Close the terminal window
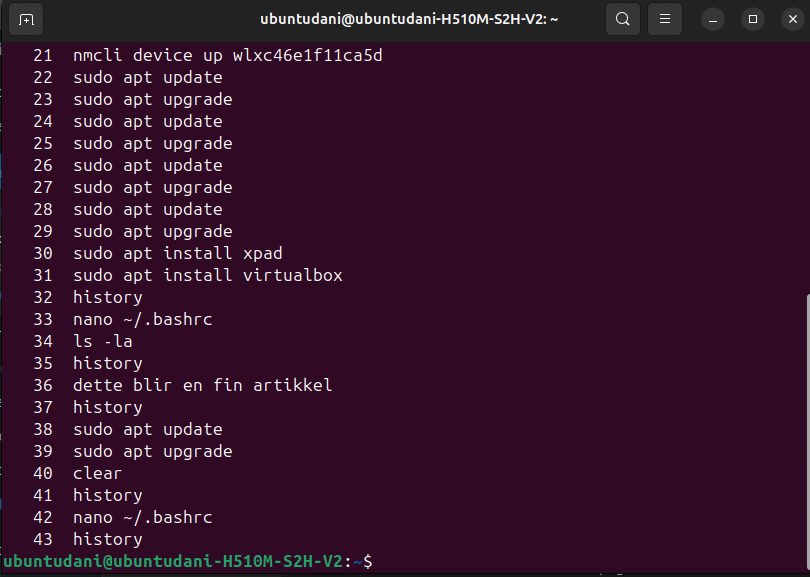This screenshot has width=810, height=577. click(x=792, y=20)
